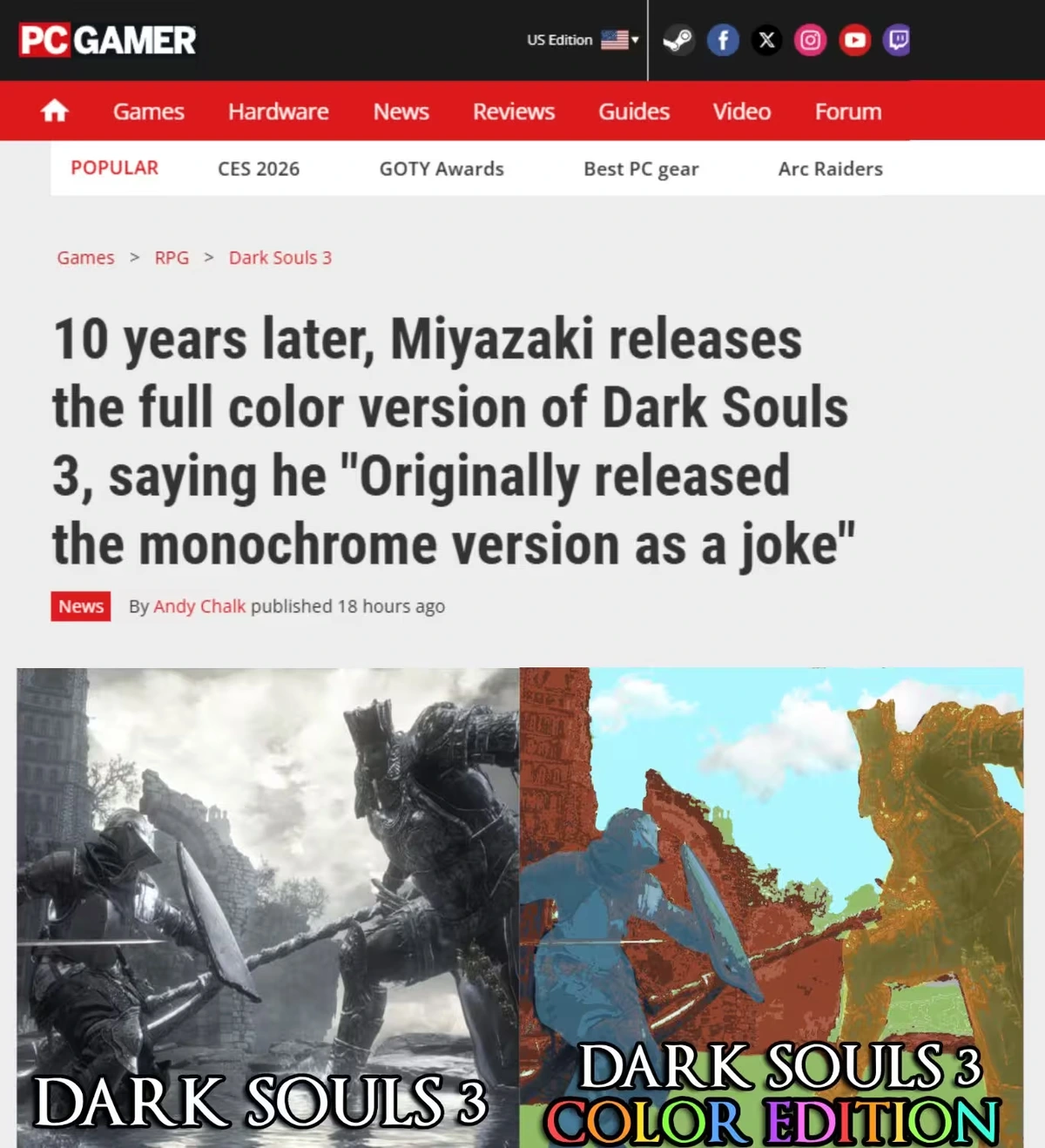The width and height of the screenshot is (1045, 1148).
Task: Click the PC Gamer logo
Action: click(107, 40)
